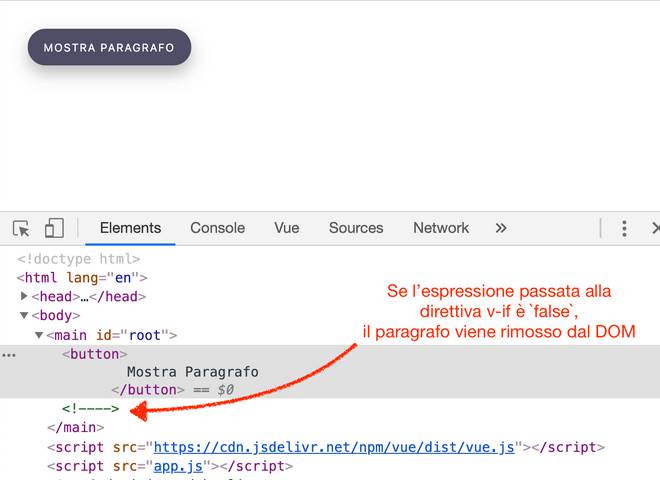The image size is (660, 480).
Task: Open the Network tab
Action: coord(441,228)
